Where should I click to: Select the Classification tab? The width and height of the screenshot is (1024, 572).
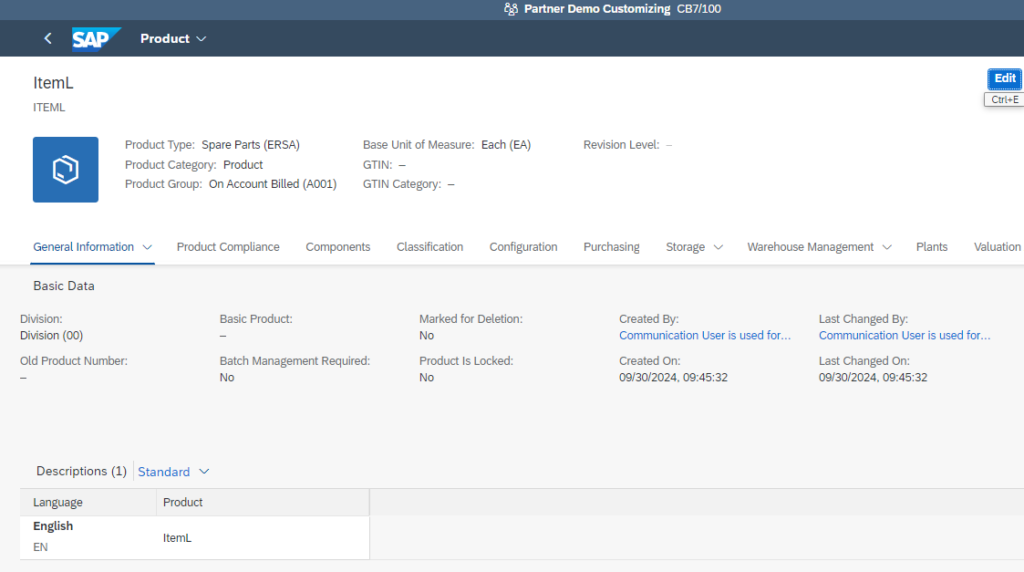point(430,247)
